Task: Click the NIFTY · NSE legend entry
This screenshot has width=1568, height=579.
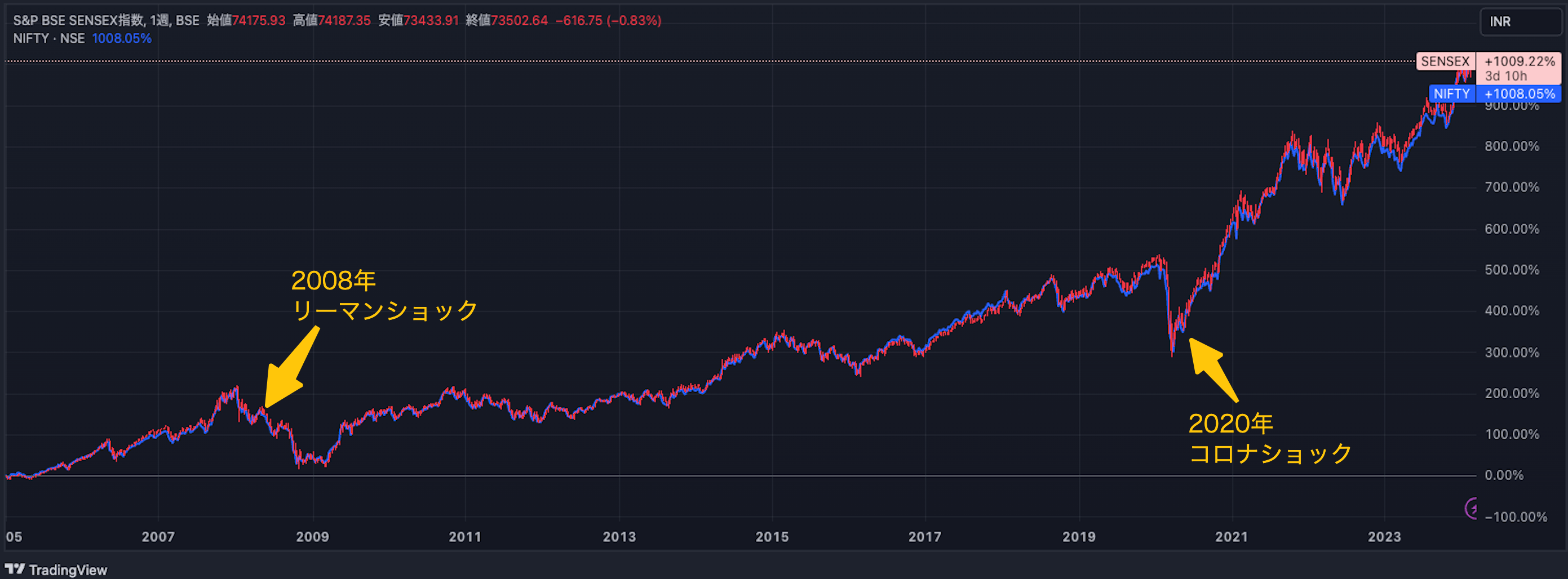Action: click(x=48, y=38)
